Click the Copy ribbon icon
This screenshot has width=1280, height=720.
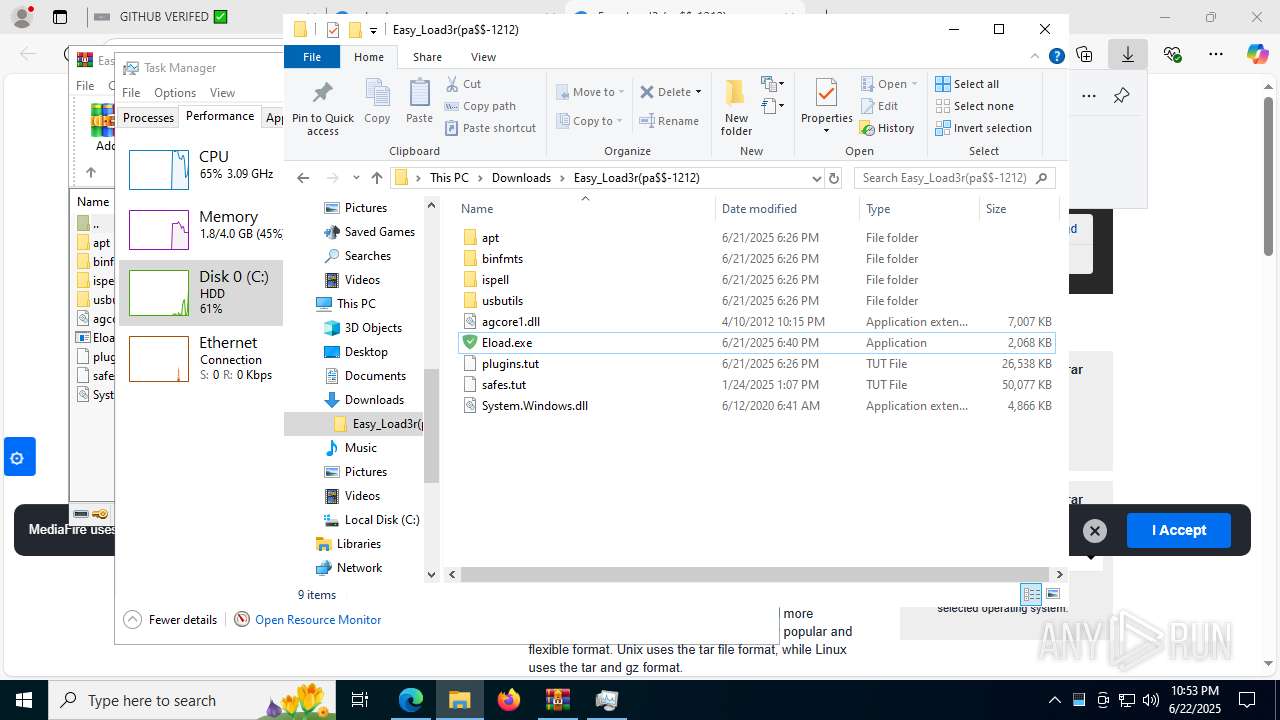point(377,102)
